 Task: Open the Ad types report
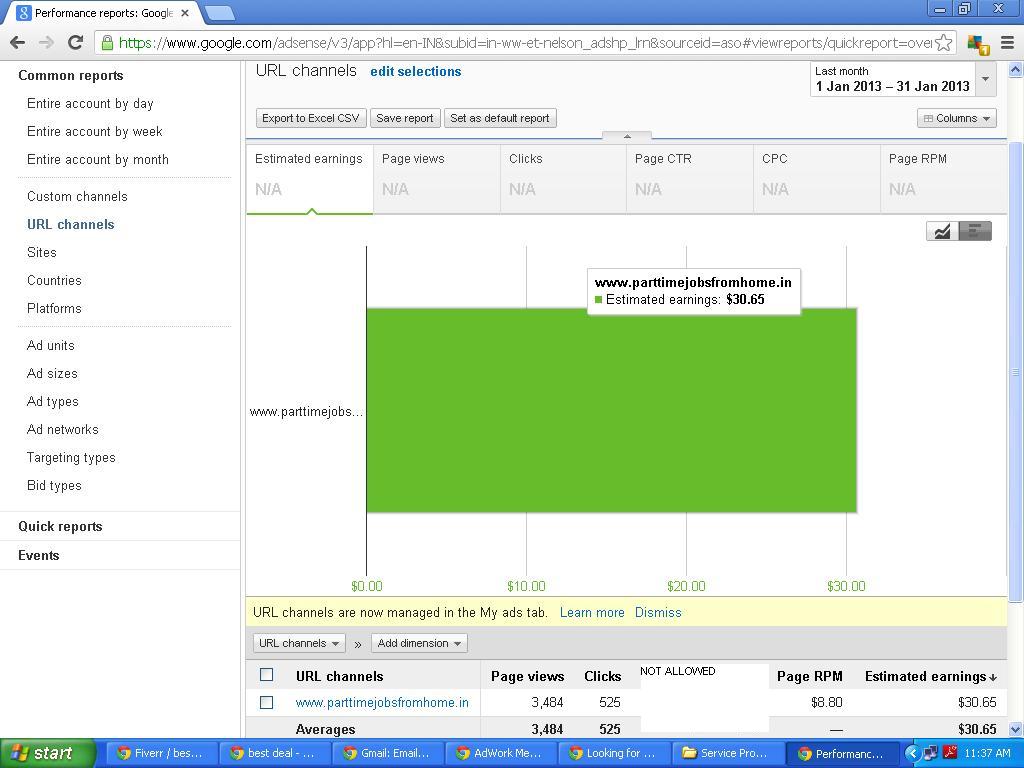[53, 402]
